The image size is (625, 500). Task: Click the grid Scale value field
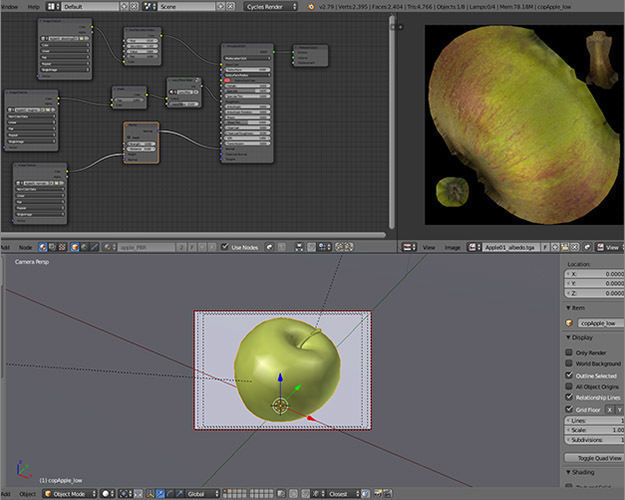point(594,430)
